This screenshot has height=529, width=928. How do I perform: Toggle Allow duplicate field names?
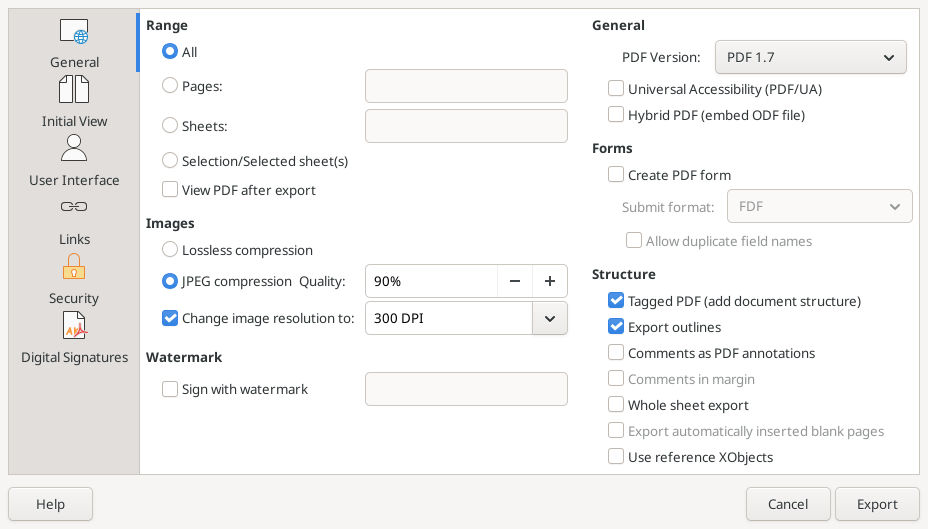click(634, 241)
